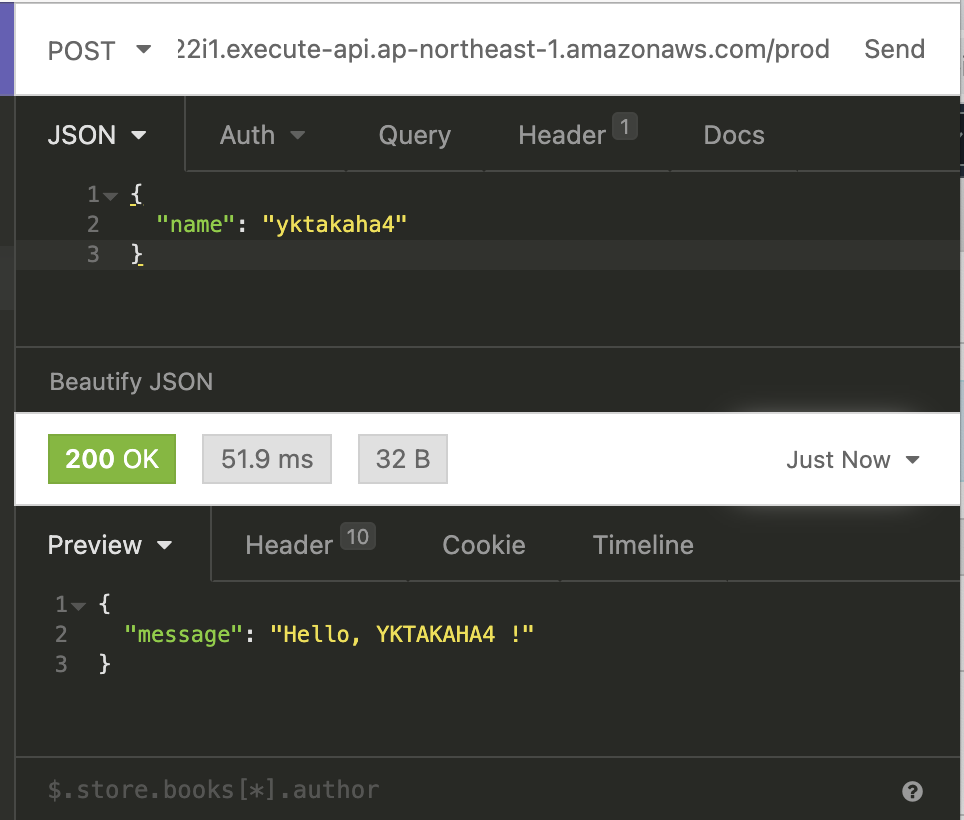964x820 pixels.
Task: Collapse the request body JSON fold arrow
Action: (x=111, y=195)
